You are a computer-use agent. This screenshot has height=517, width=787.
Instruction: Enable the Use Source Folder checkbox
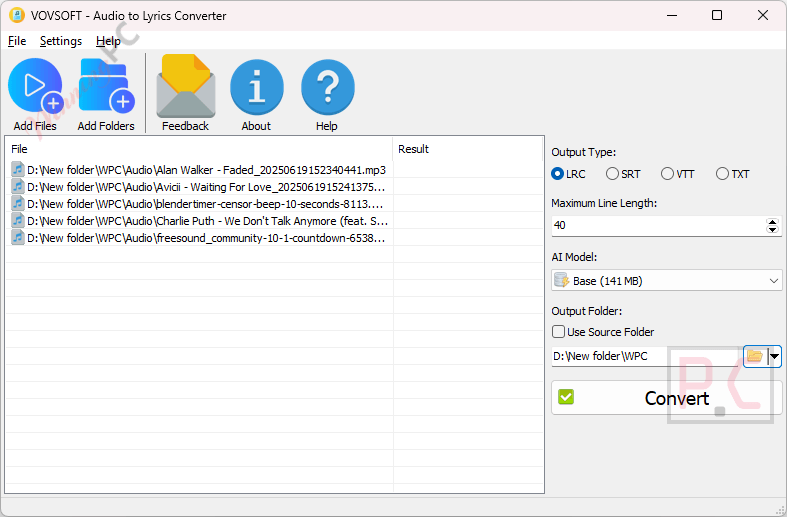pos(558,332)
